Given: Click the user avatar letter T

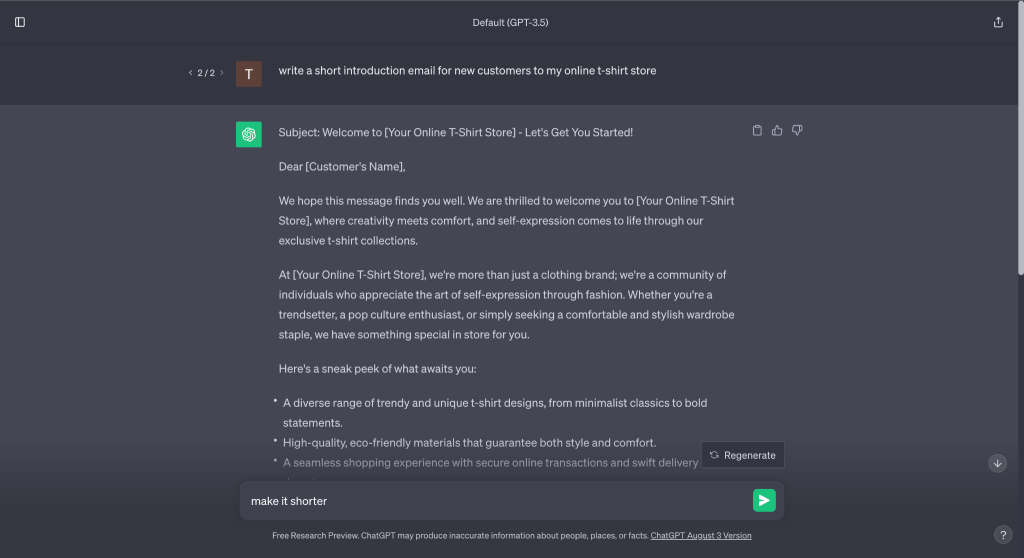Looking at the screenshot, I should point(248,73).
